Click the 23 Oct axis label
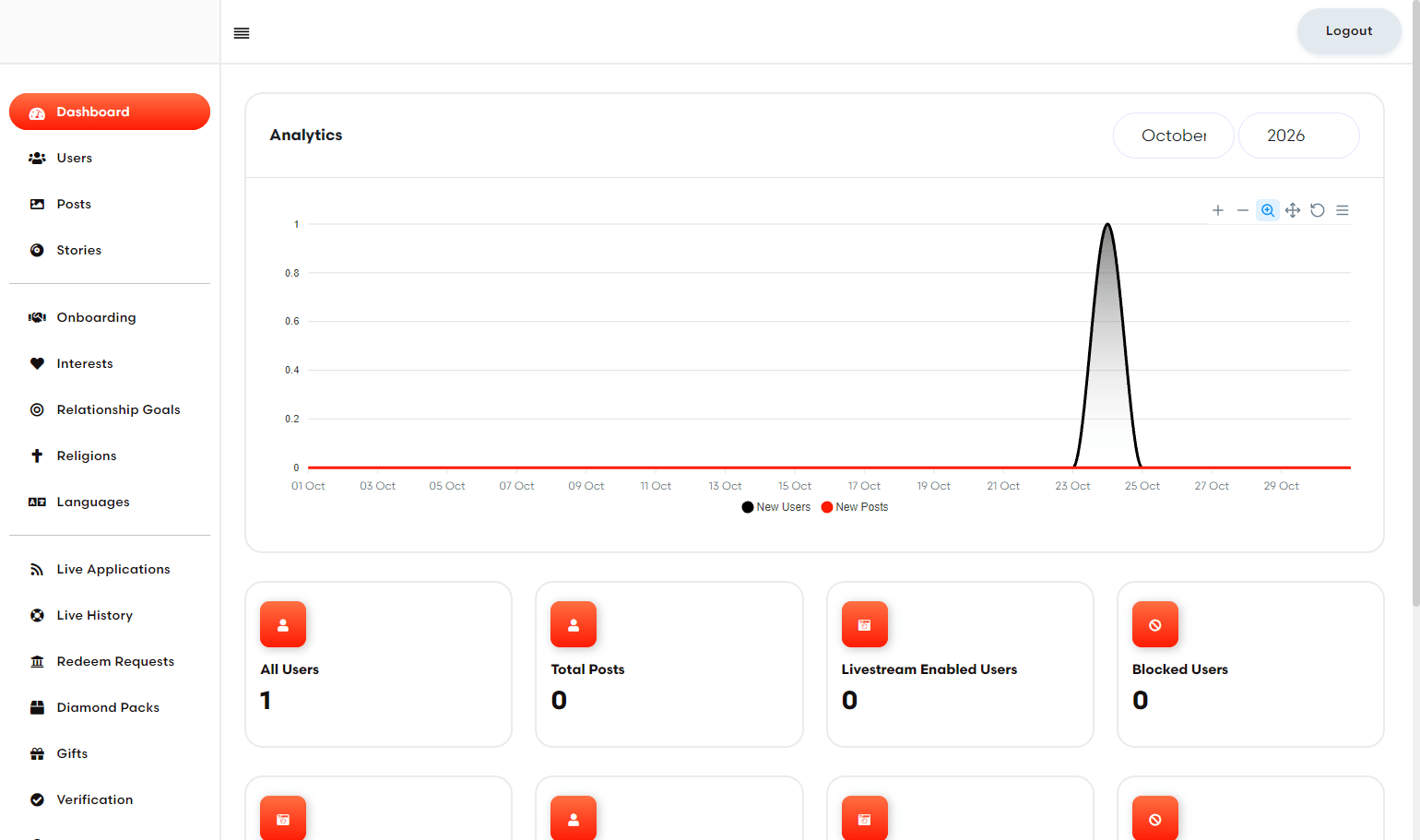Image resolution: width=1420 pixels, height=840 pixels. (1072, 486)
